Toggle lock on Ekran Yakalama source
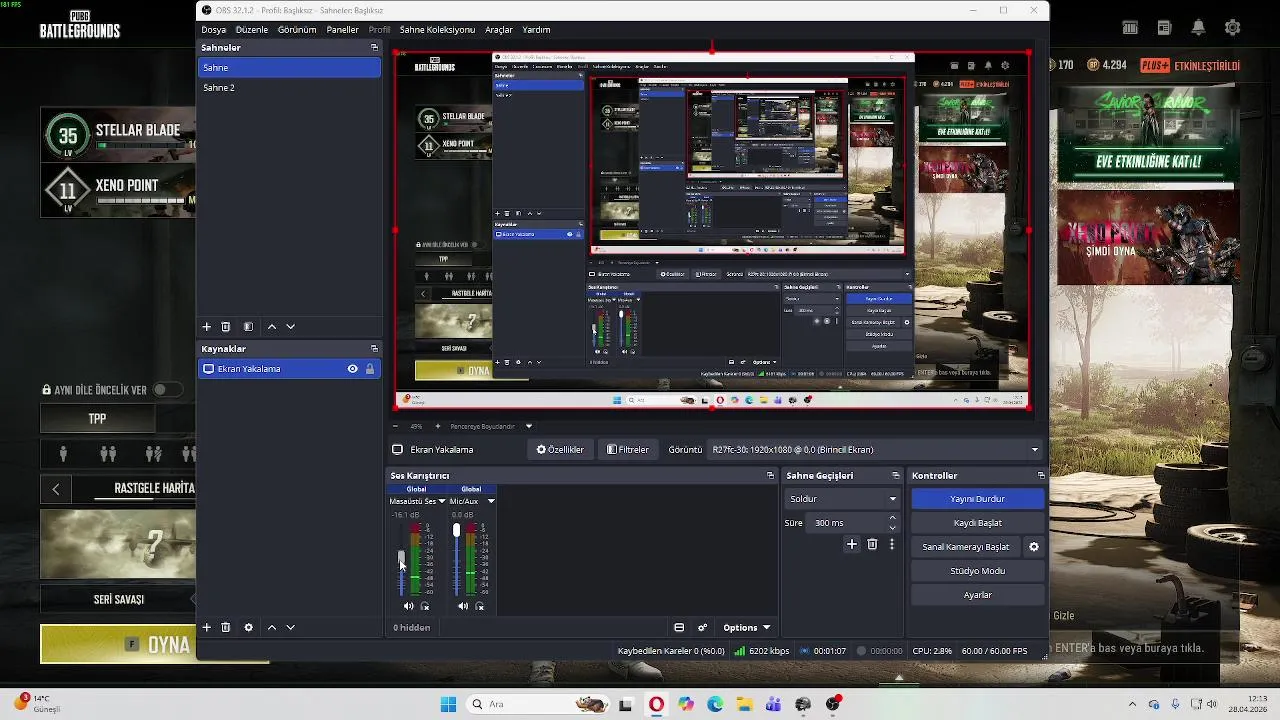1280x720 pixels. coord(369,369)
